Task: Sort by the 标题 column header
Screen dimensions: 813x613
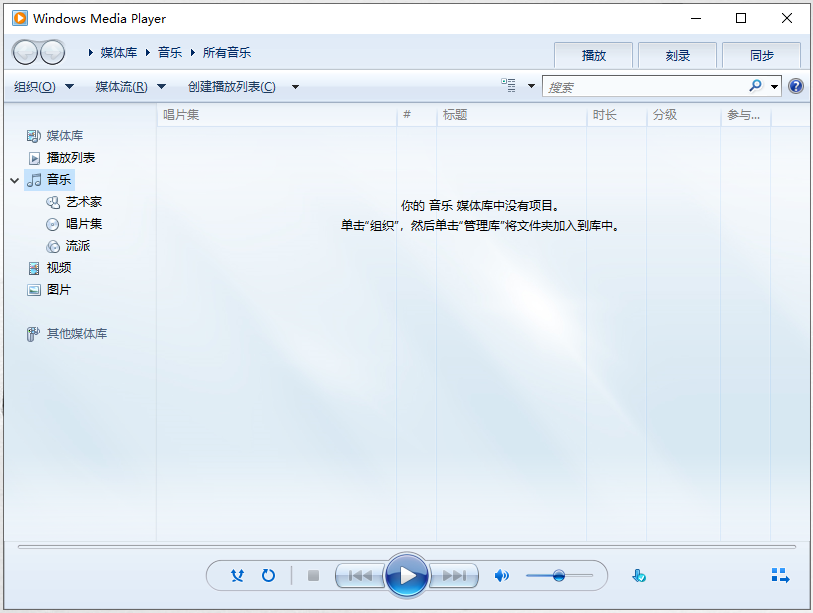Action: (x=511, y=115)
